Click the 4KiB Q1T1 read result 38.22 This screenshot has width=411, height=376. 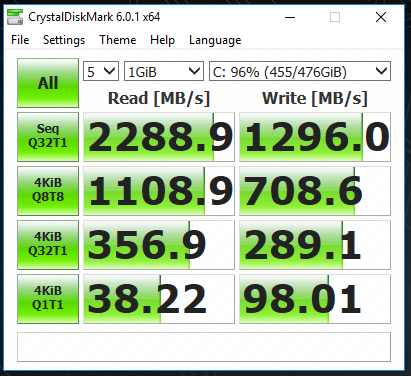[159, 299]
